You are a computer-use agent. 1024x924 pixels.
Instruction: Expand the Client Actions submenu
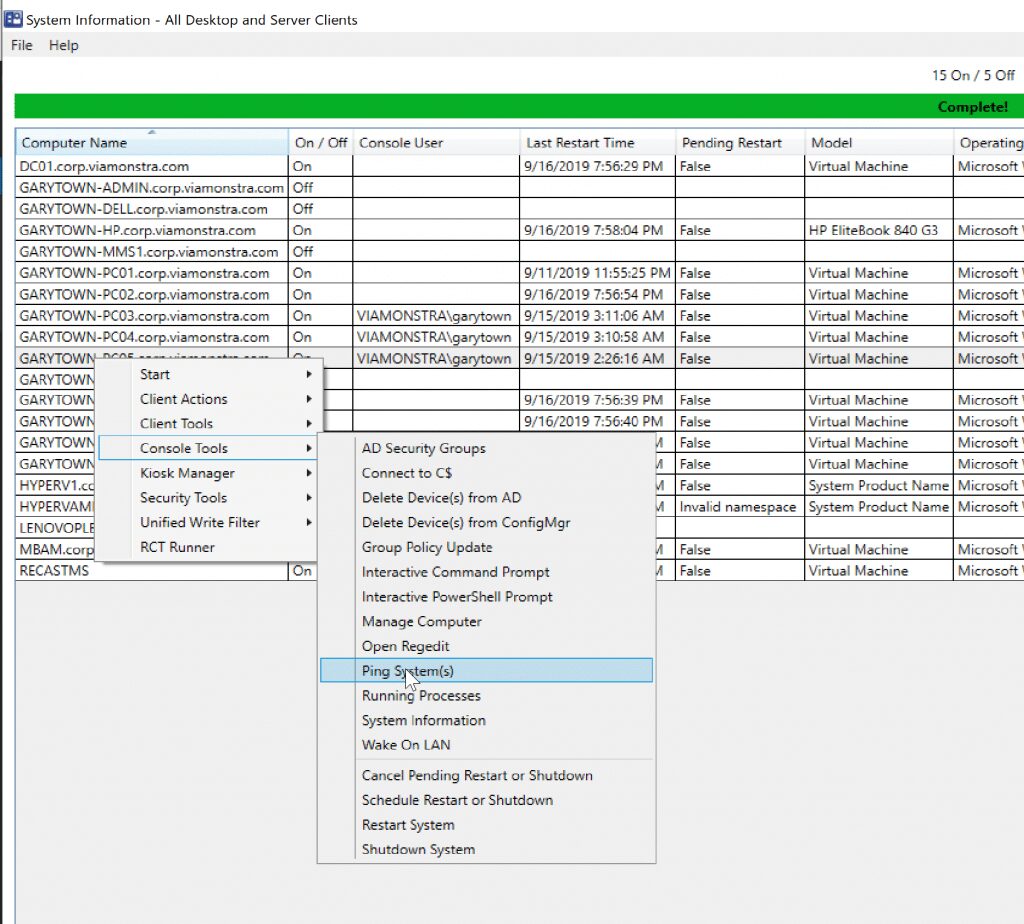[x=184, y=399]
